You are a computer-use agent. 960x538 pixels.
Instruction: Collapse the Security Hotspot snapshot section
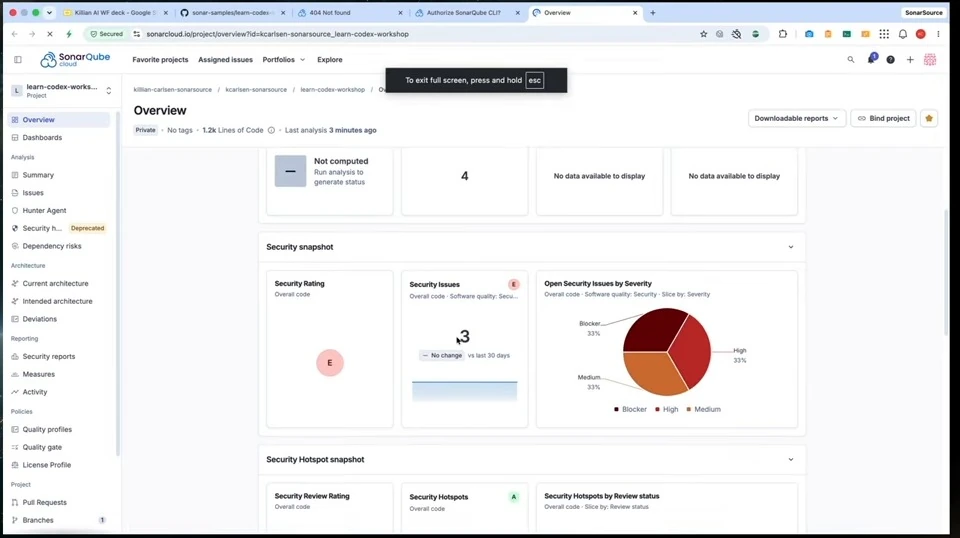[x=790, y=460]
